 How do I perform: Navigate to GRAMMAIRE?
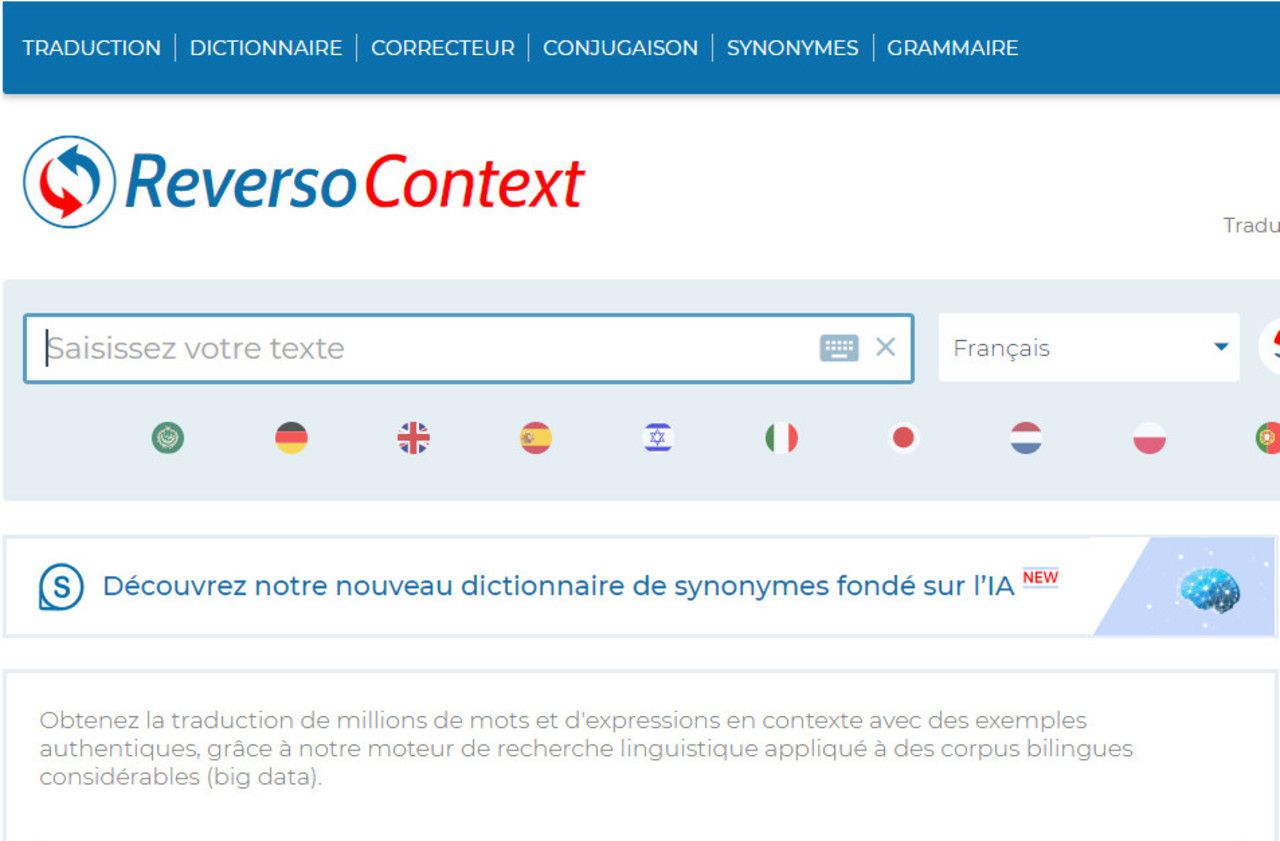coord(952,48)
